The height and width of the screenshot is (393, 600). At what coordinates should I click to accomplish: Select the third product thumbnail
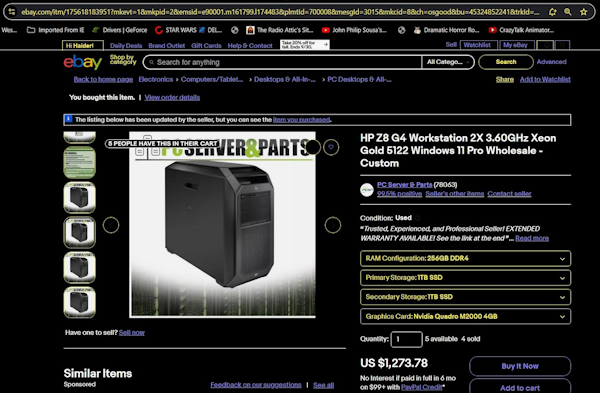point(80,197)
